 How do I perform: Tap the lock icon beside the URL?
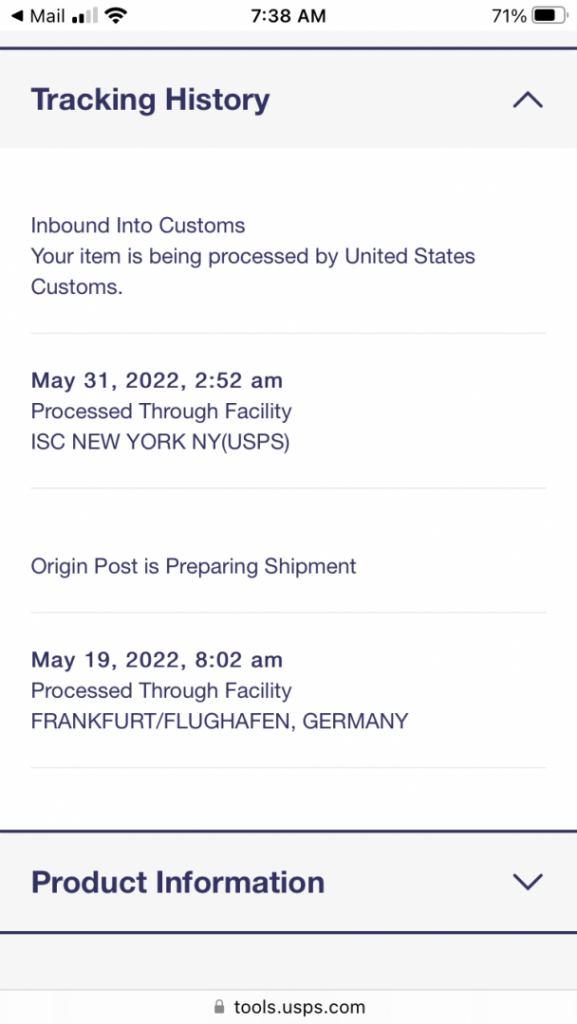219,1006
